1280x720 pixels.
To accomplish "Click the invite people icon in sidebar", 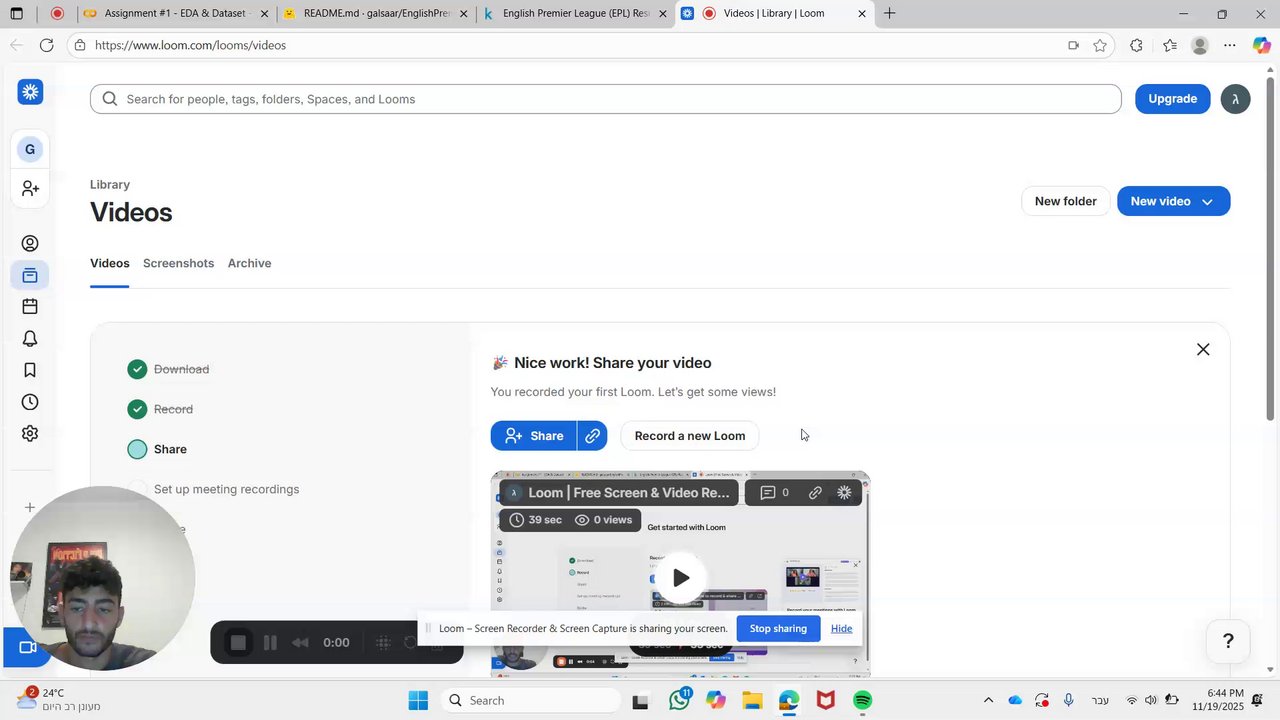I will [30, 188].
